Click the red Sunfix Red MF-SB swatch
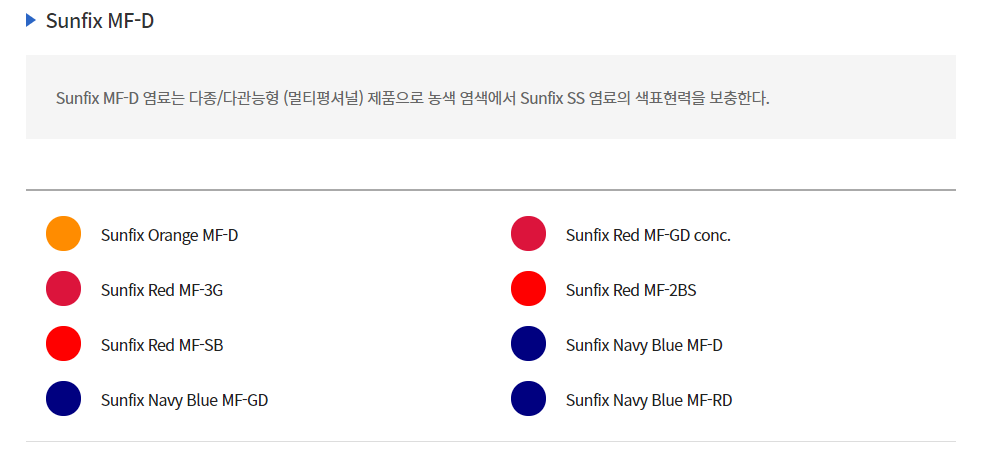Image resolution: width=982 pixels, height=463 pixels. pyautogui.click(x=63, y=343)
